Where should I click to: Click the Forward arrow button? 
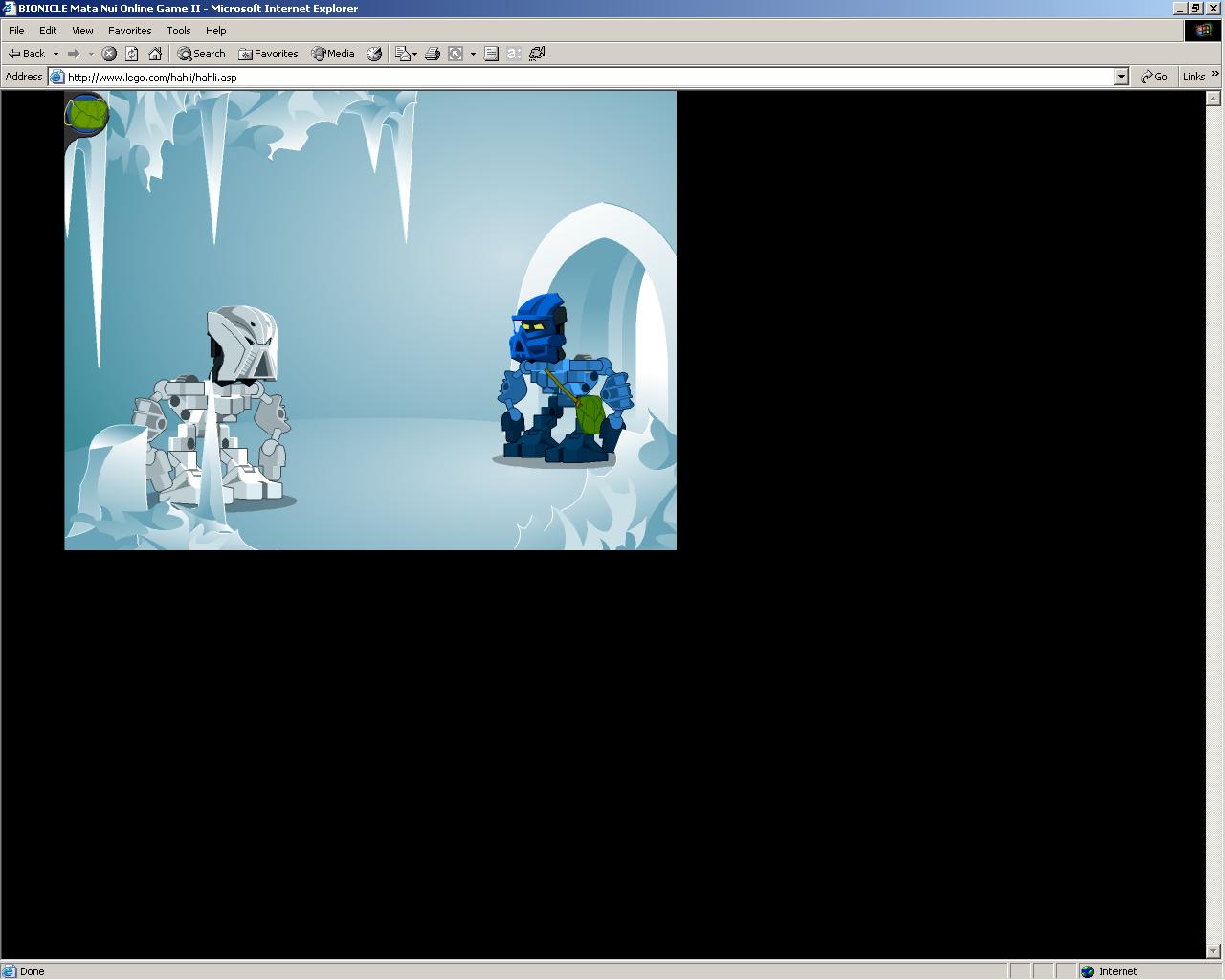73,54
